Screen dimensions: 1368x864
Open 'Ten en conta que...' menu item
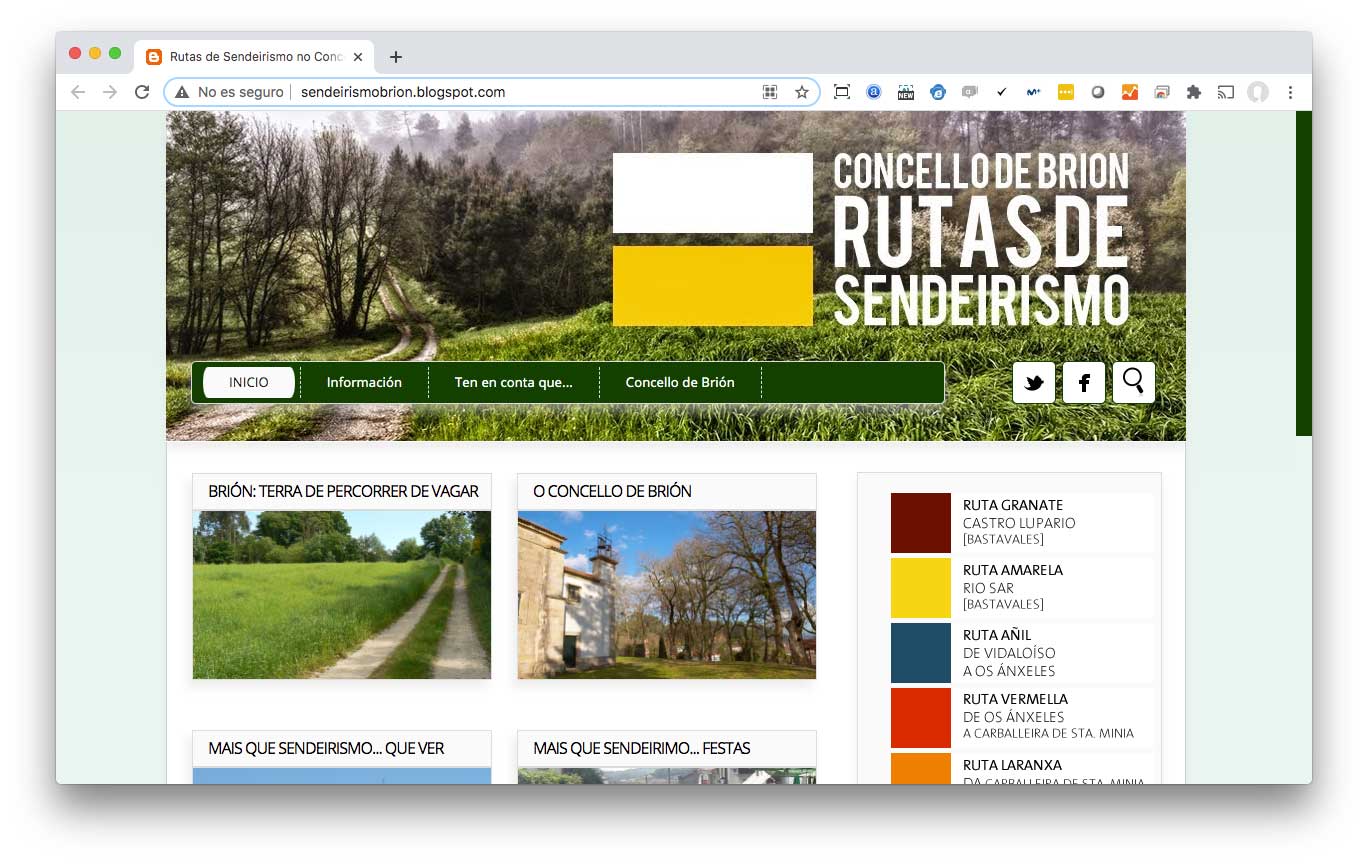pyautogui.click(x=513, y=382)
